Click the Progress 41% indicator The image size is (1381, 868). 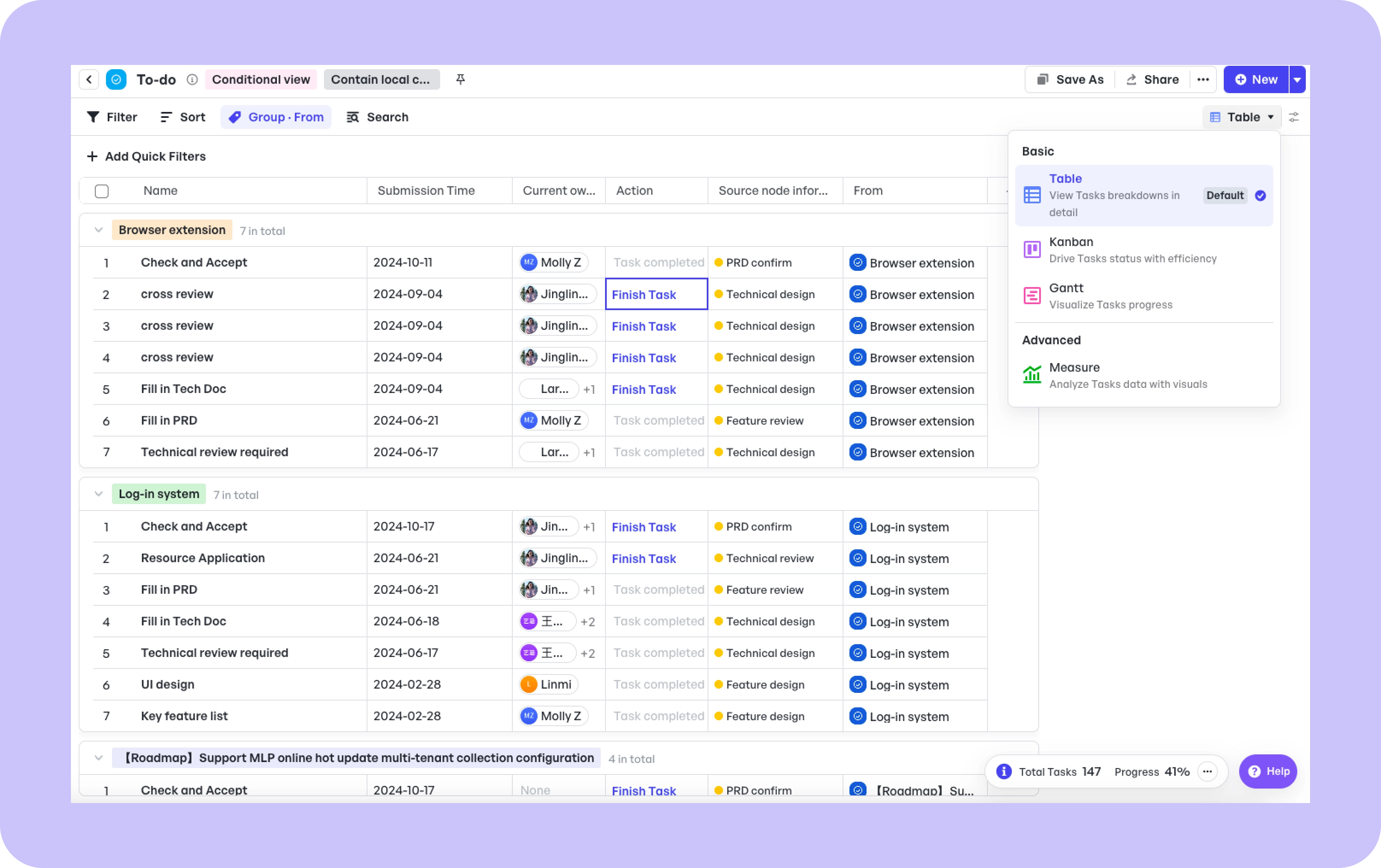(1152, 772)
